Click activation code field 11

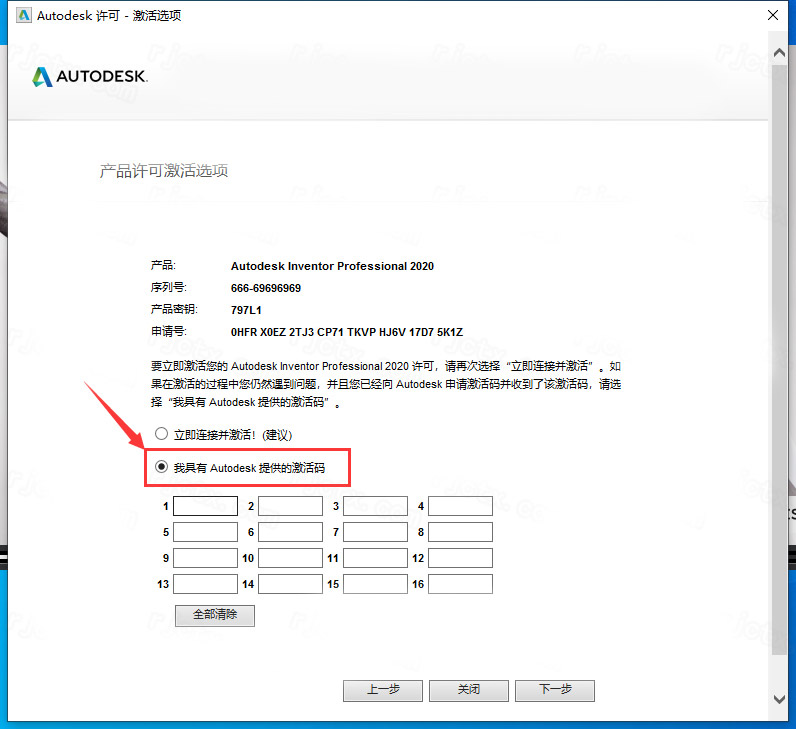tap(375, 558)
